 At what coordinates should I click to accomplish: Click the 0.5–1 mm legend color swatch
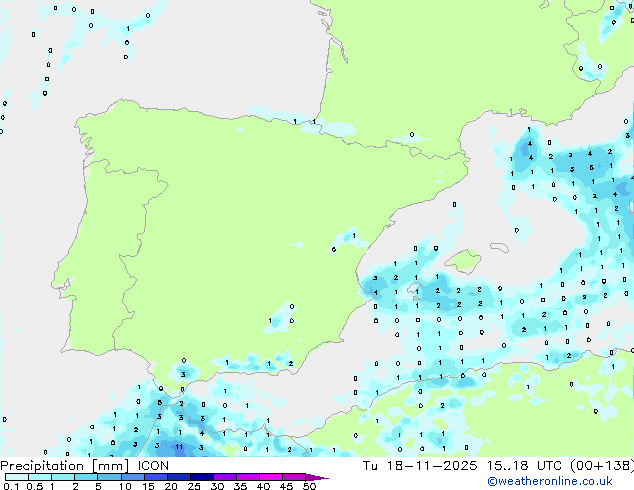coord(40,477)
